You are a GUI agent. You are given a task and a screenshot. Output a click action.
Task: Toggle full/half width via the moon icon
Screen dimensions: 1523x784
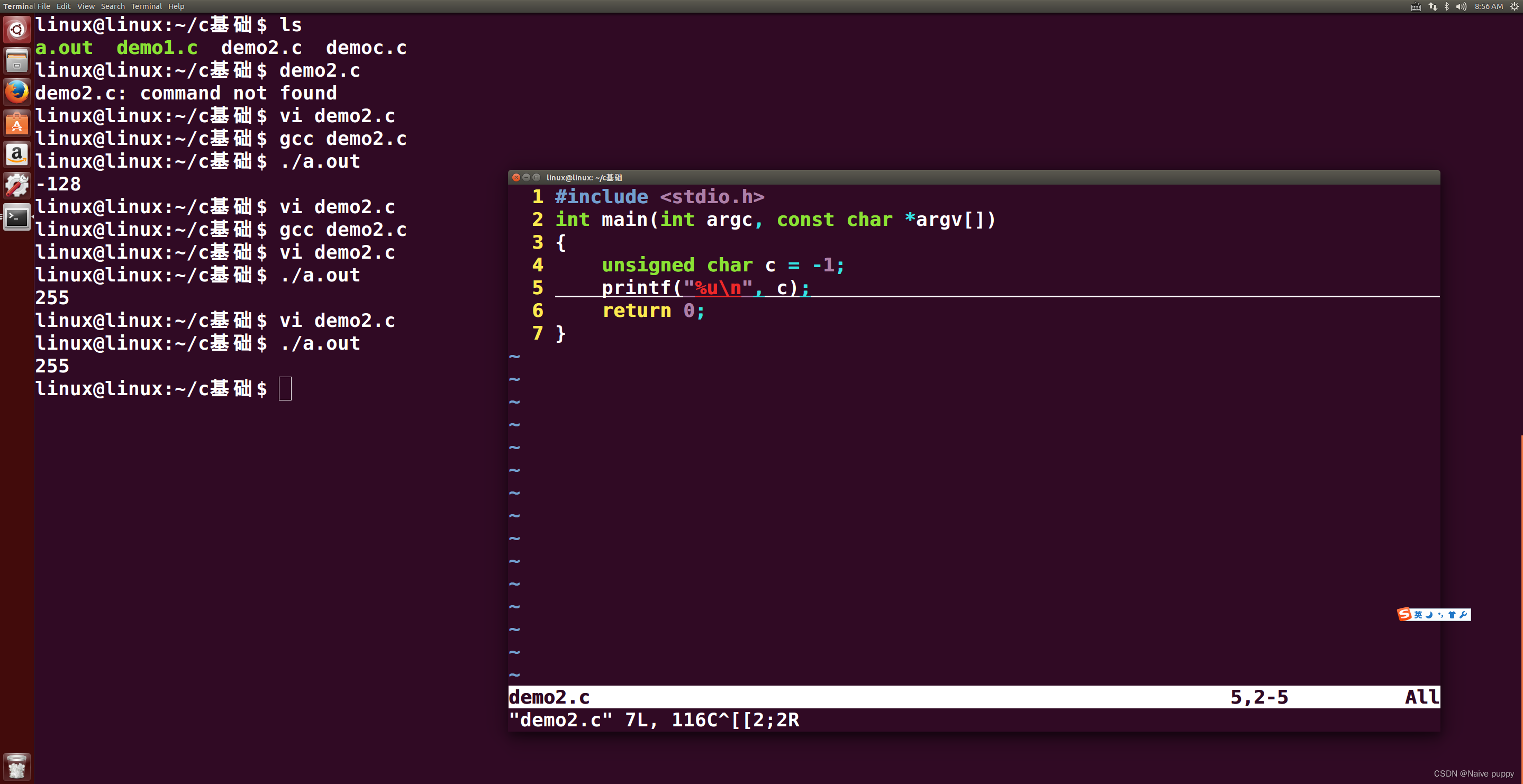coord(1429,615)
